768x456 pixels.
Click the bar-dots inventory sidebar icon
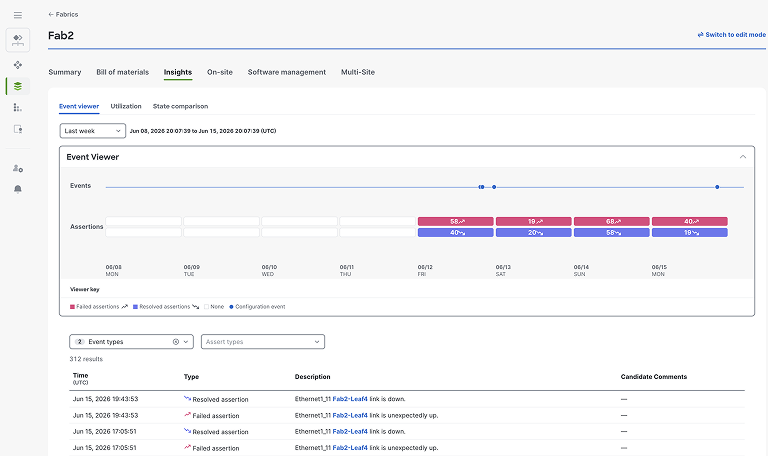18,108
